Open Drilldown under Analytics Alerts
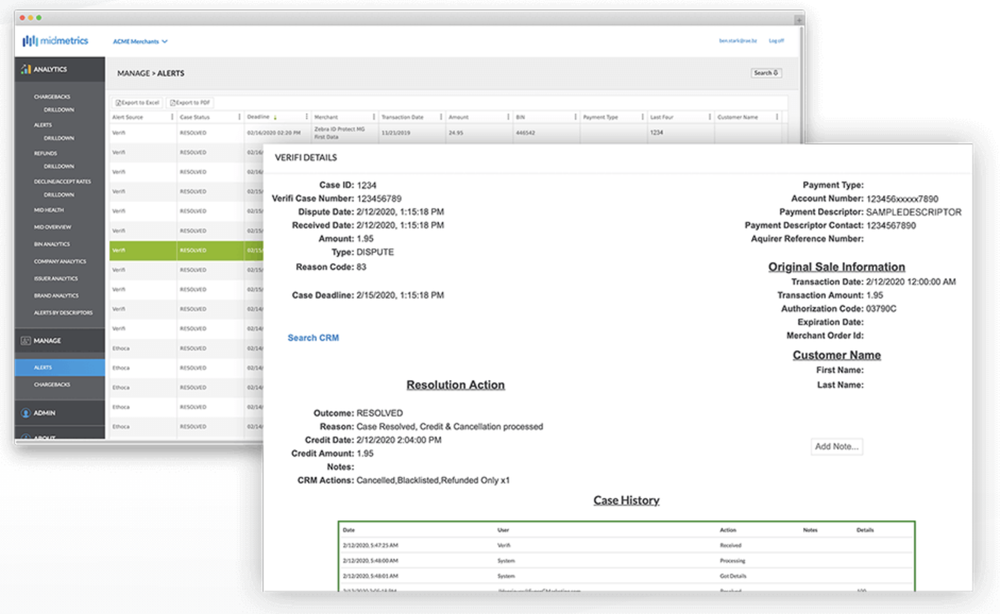The width and height of the screenshot is (1000, 614). click(59, 138)
